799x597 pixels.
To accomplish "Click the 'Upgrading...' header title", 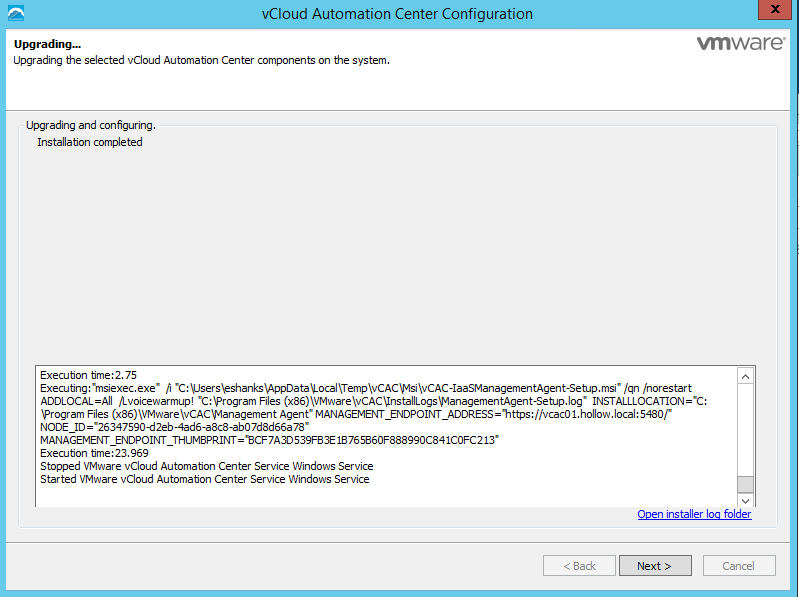I will point(47,45).
